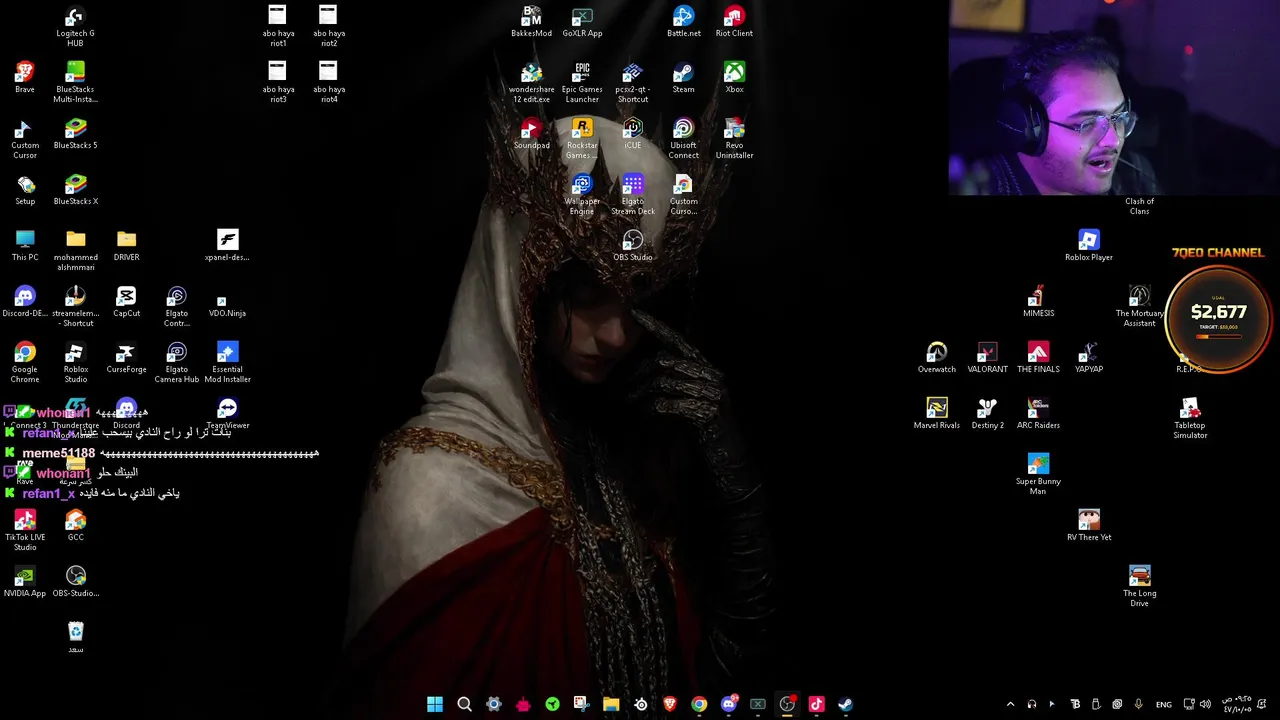Show hidden system tray icons

pos(1010,704)
